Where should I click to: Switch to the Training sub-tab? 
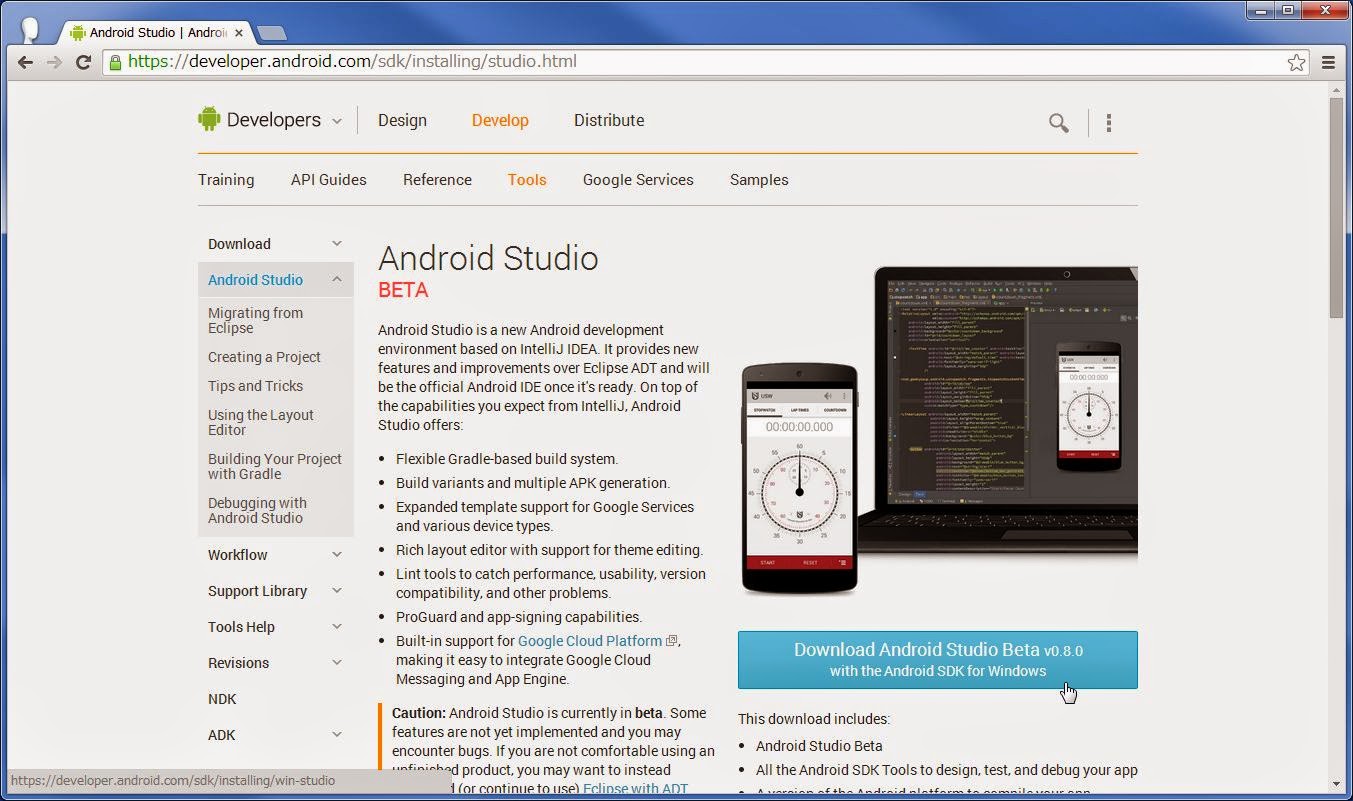click(x=226, y=180)
